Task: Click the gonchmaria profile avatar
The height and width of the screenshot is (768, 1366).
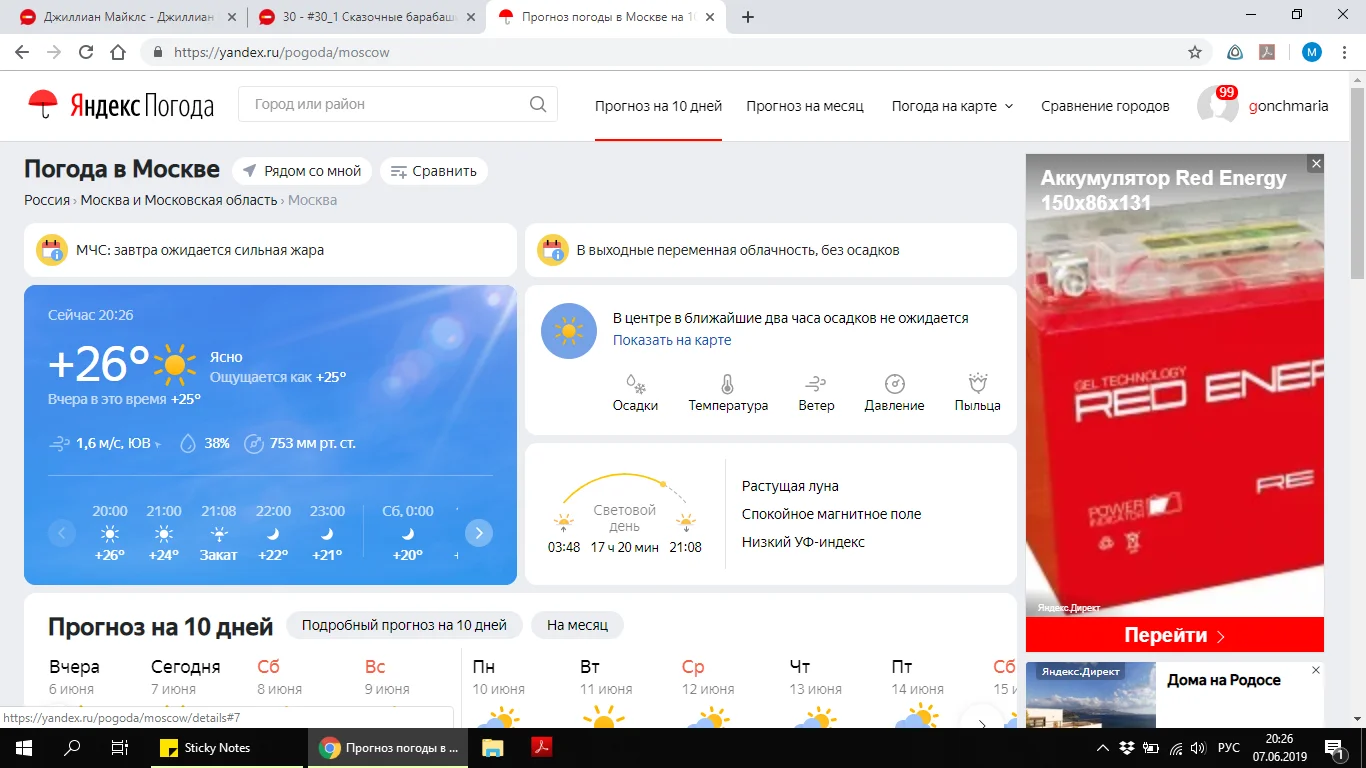Action: point(1218,106)
